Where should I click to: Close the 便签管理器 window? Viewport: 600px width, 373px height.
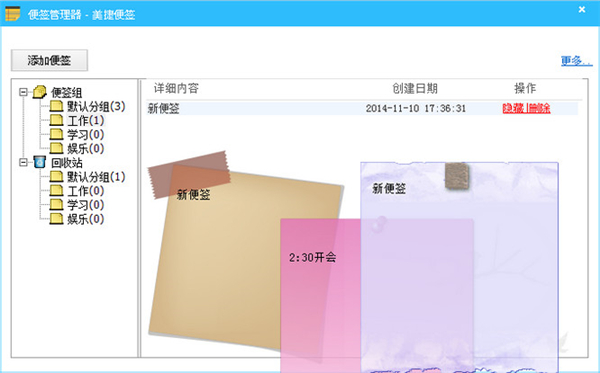[x=582, y=10]
